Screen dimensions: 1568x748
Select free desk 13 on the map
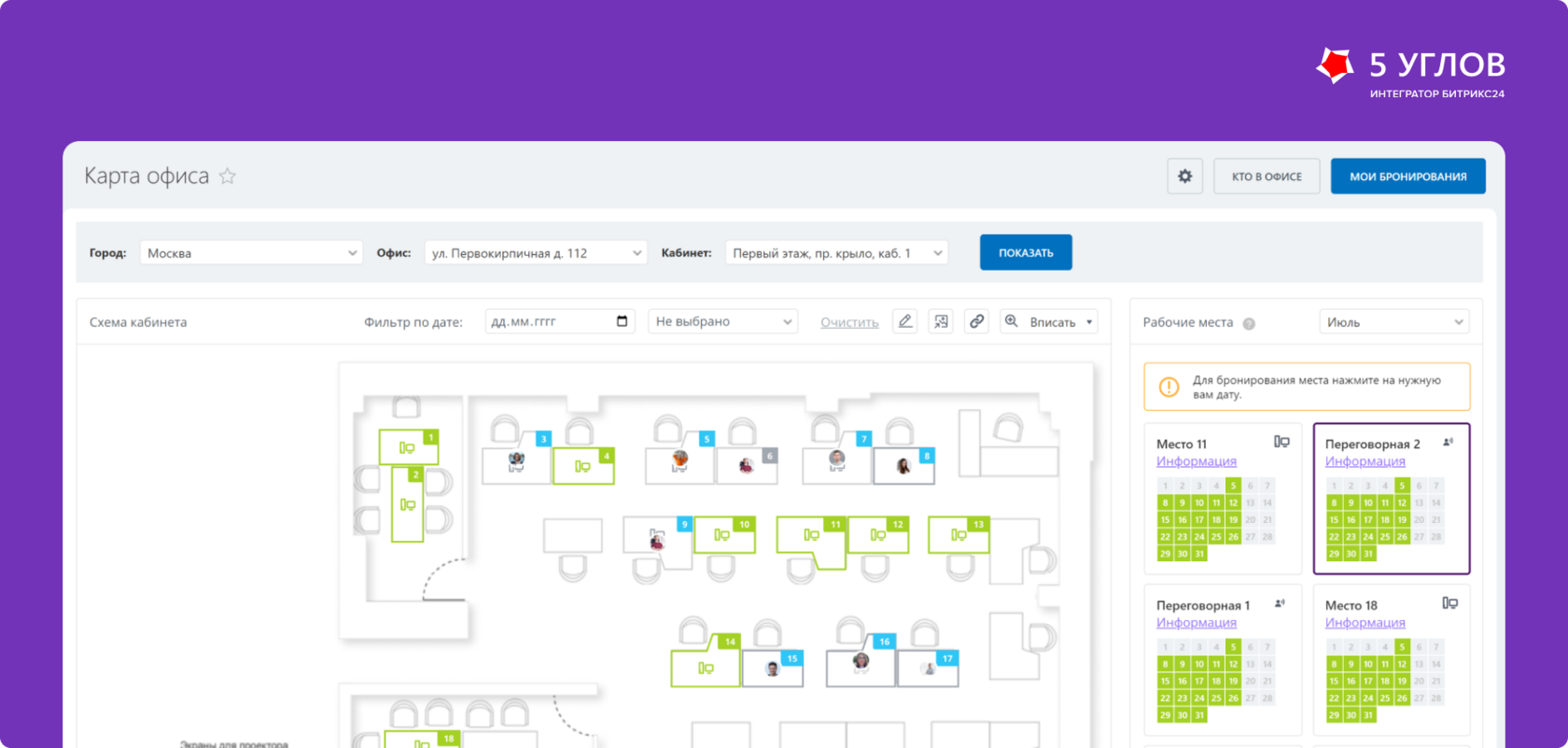pos(959,535)
